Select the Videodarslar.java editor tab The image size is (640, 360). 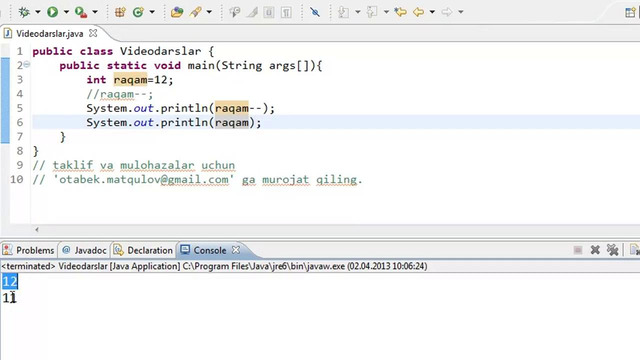tap(49, 33)
